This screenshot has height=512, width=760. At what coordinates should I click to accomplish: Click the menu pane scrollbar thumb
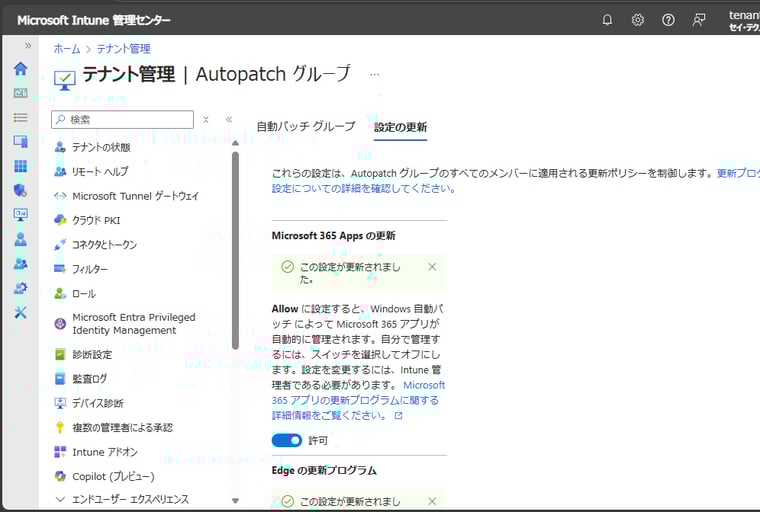tap(235, 251)
